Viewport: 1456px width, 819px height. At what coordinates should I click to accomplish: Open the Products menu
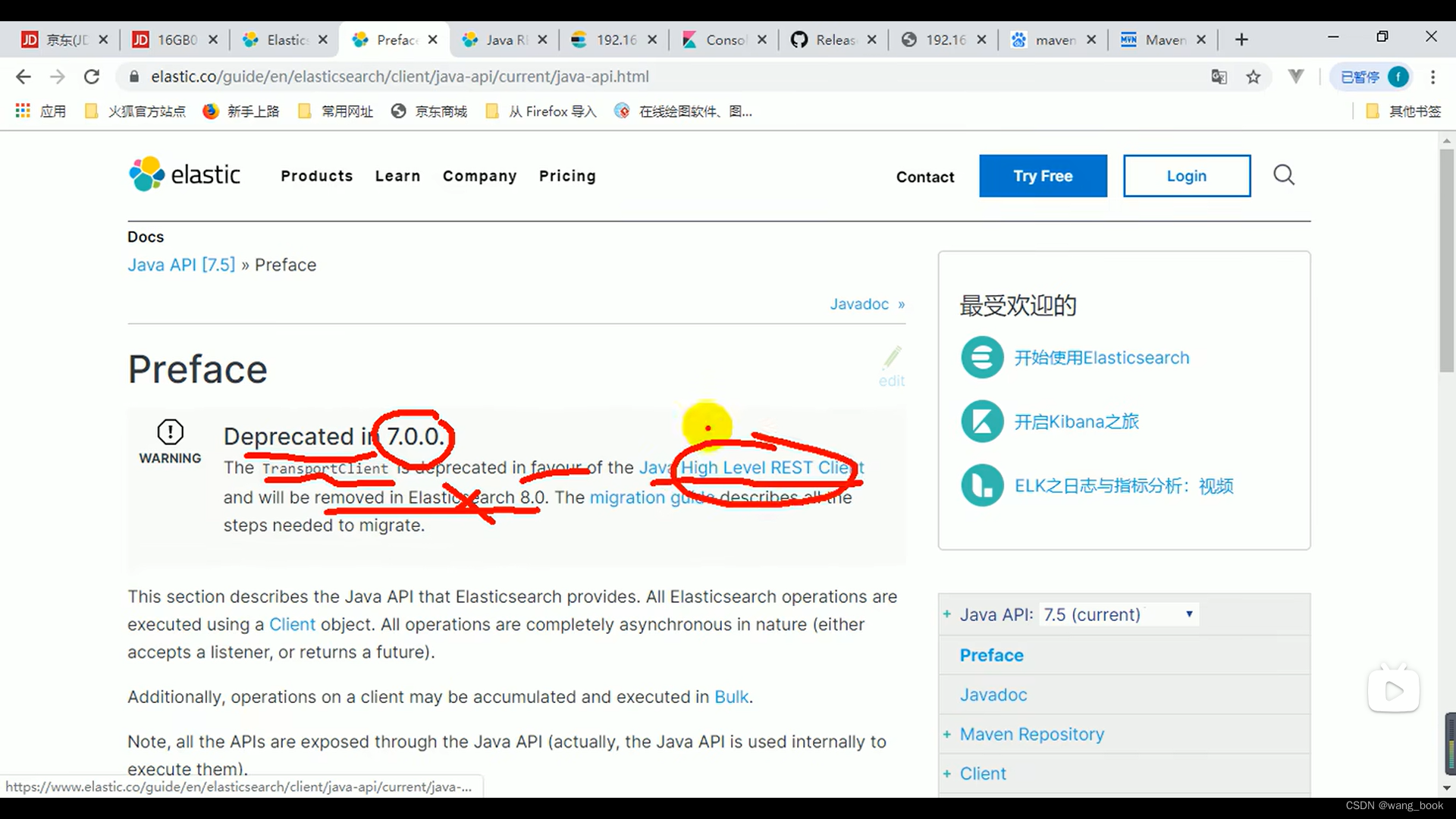(317, 176)
